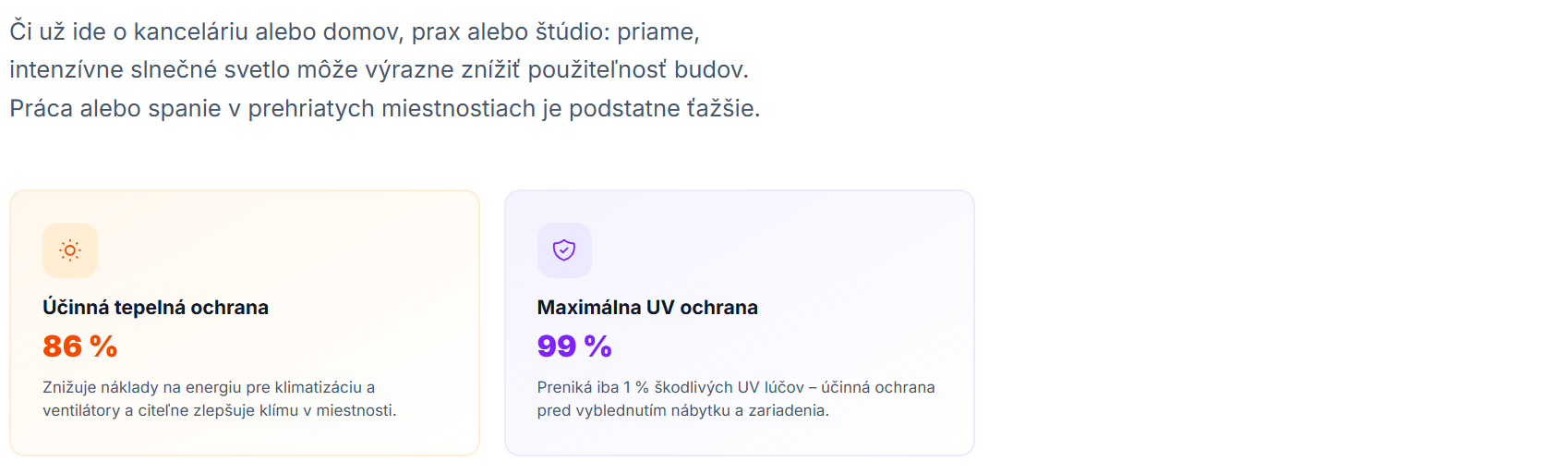The height and width of the screenshot is (474, 1568).
Task: Click the orange sun icon
Action: [x=70, y=250]
